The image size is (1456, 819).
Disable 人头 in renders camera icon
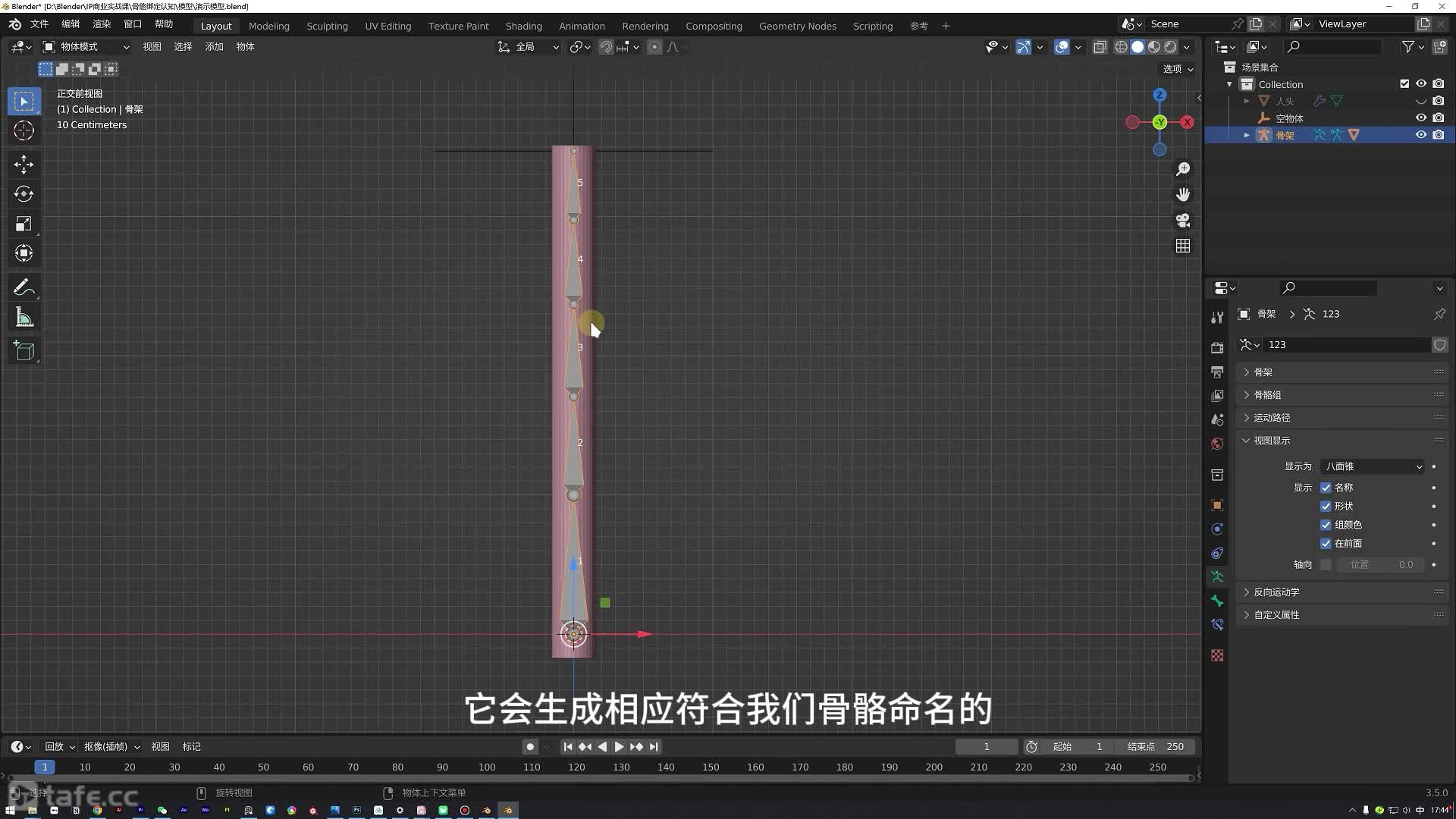point(1439,101)
